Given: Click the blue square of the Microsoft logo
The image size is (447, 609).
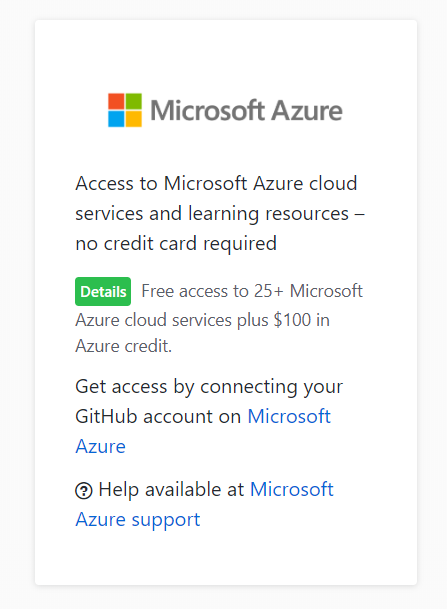Looking at the screenshot, I should tap(116, 119).
